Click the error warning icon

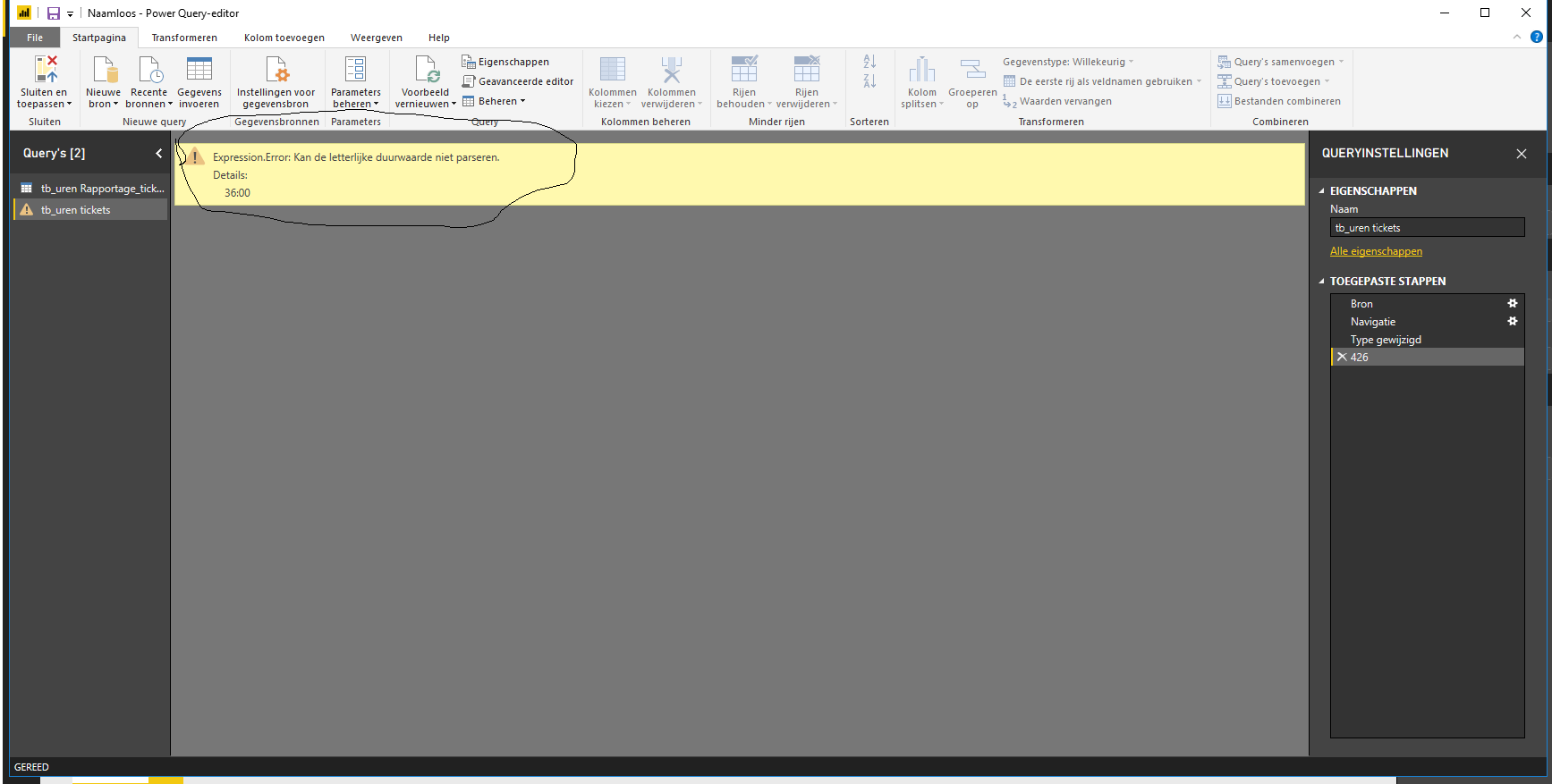(195, 157)
